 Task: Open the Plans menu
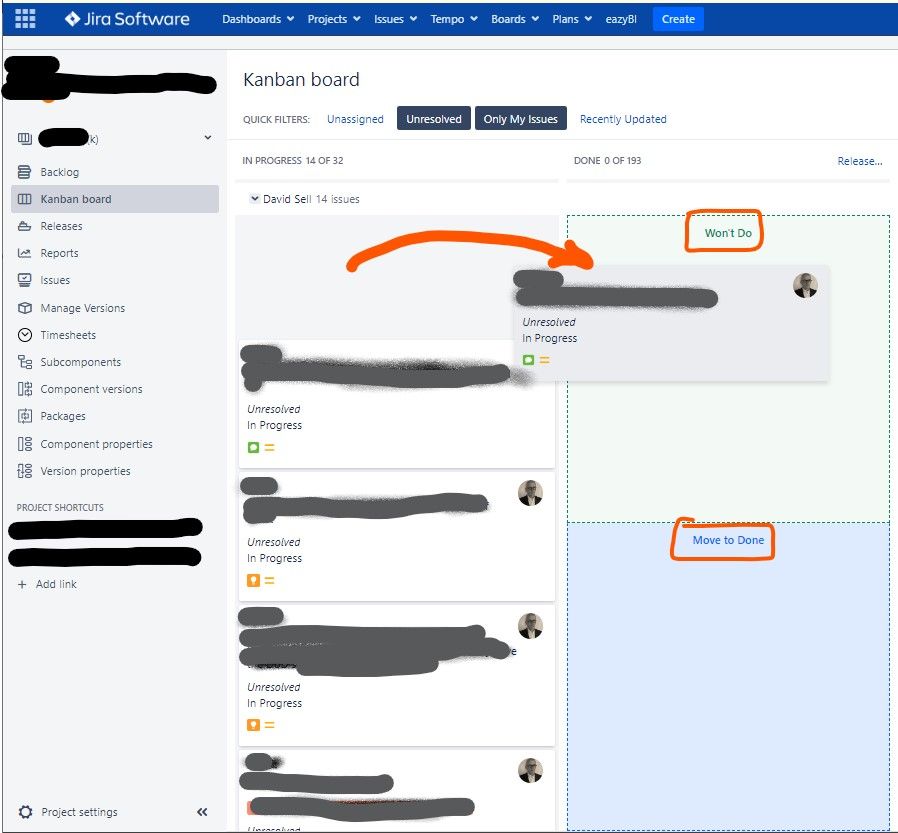[x=572, y=19]
